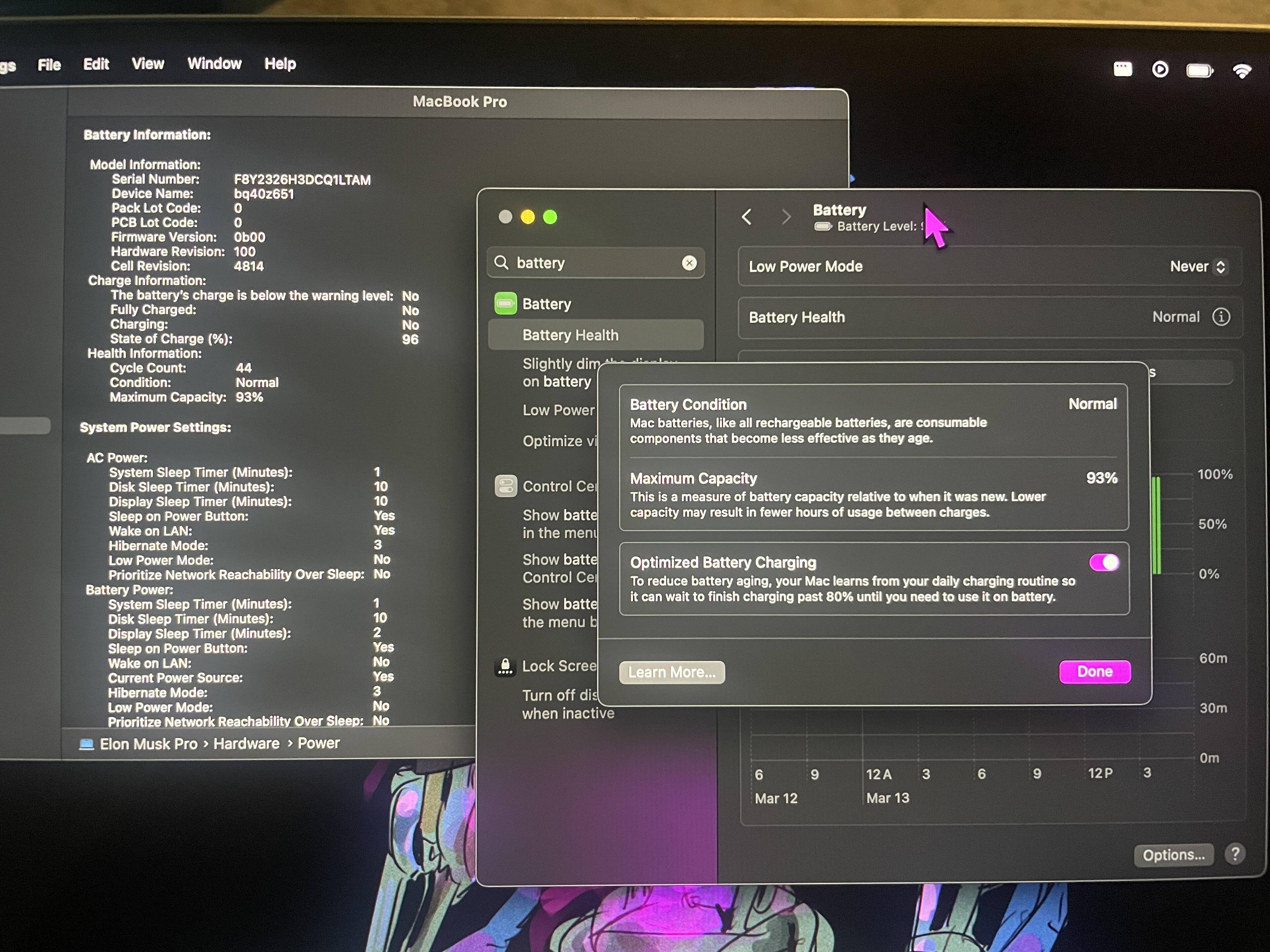Open Low Power Mode Never dropdown

point(1198,266)
